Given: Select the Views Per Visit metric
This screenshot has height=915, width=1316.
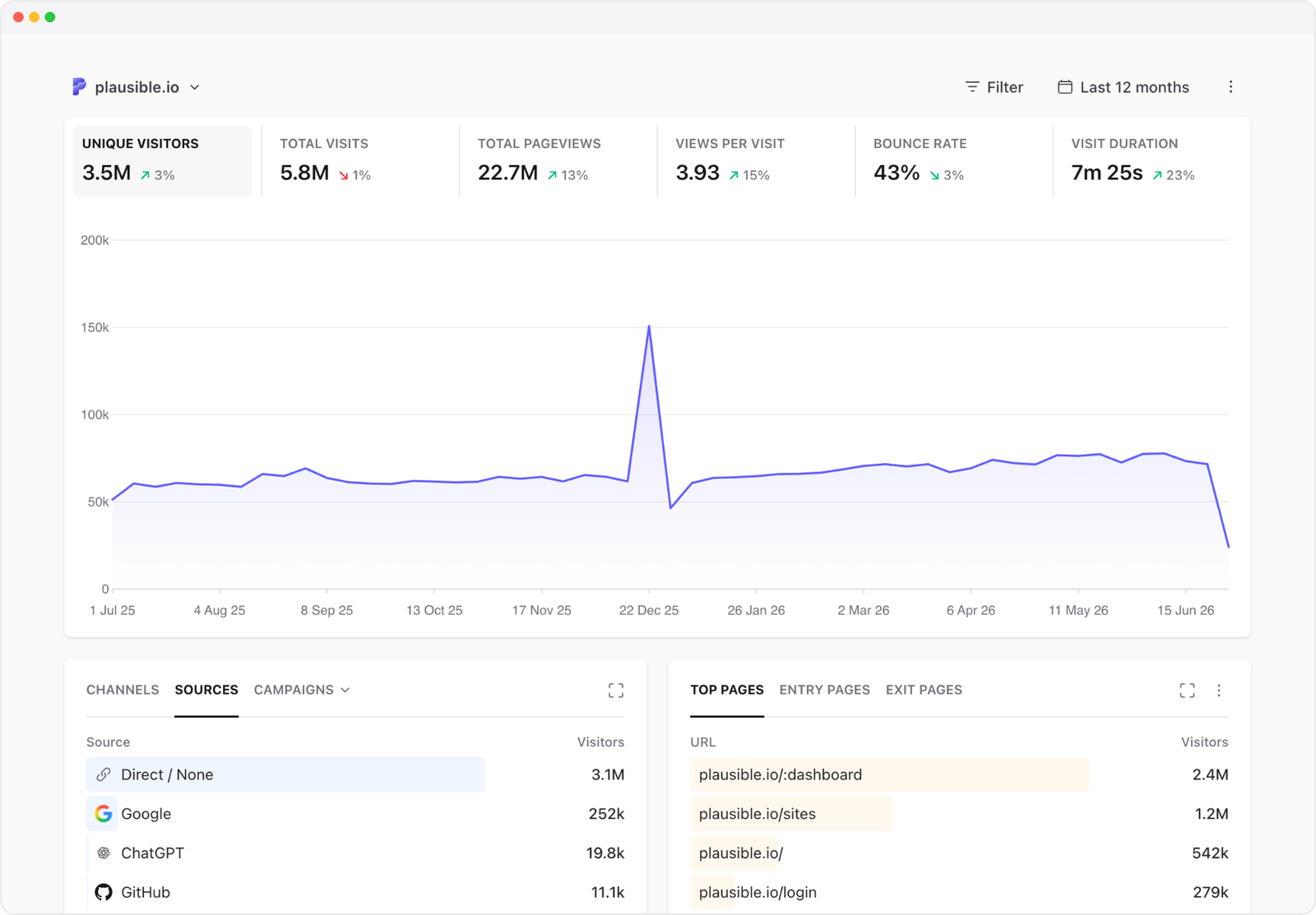Looking at the screenshot, I should pos(756,160).
